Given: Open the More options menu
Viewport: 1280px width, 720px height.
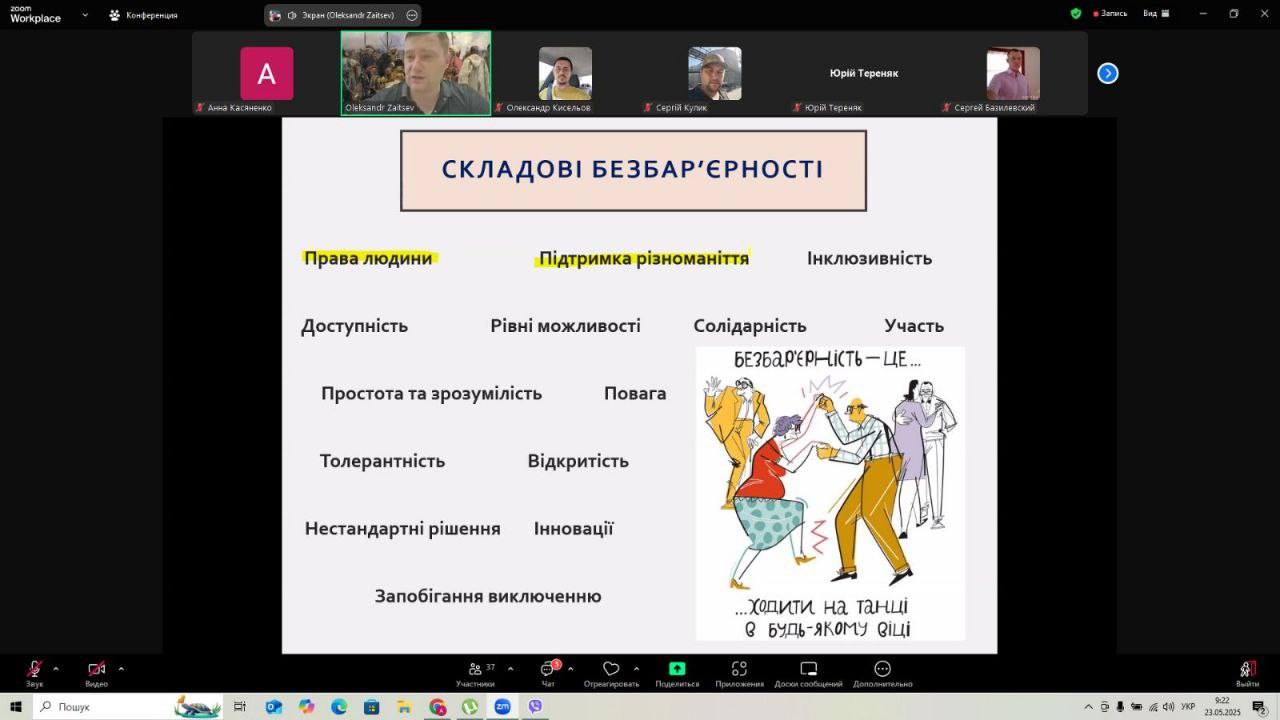Looking at the screenshot, I should [x=882, y=673].
